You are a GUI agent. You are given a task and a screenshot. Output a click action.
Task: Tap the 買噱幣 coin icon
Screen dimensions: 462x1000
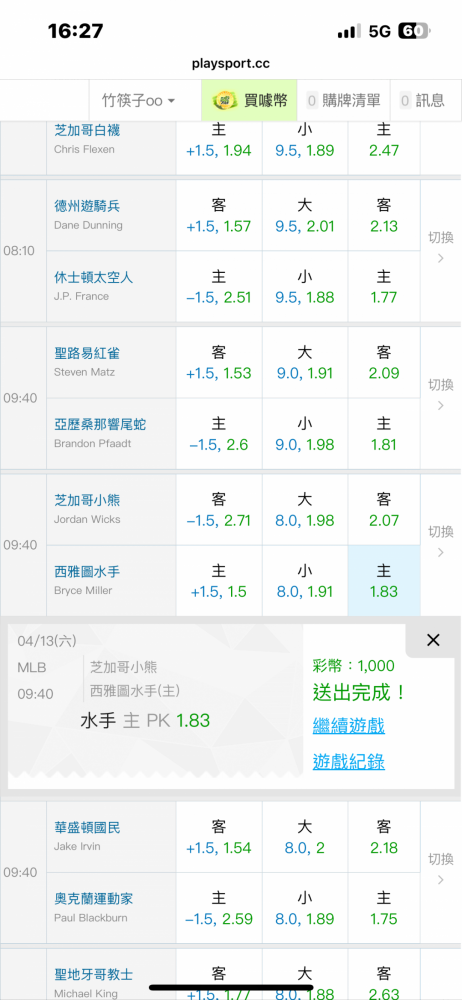223,100
